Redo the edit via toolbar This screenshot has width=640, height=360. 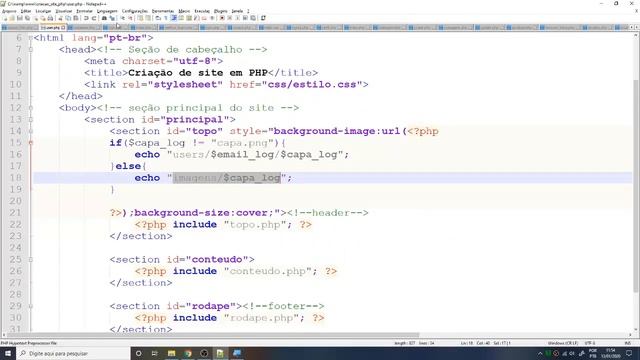[93, 18]
